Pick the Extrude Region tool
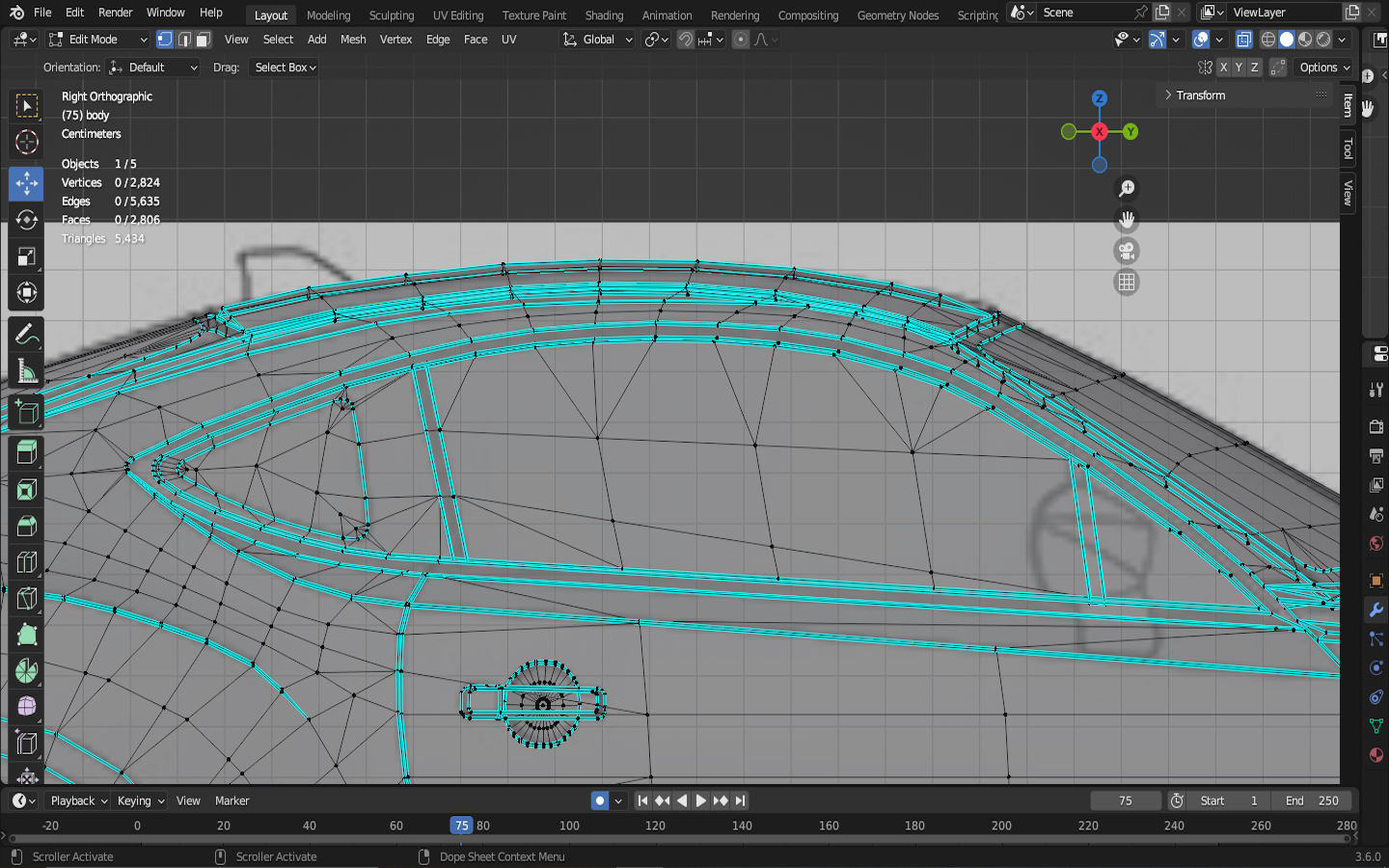 pyautogui.click(x=26, y=451)
